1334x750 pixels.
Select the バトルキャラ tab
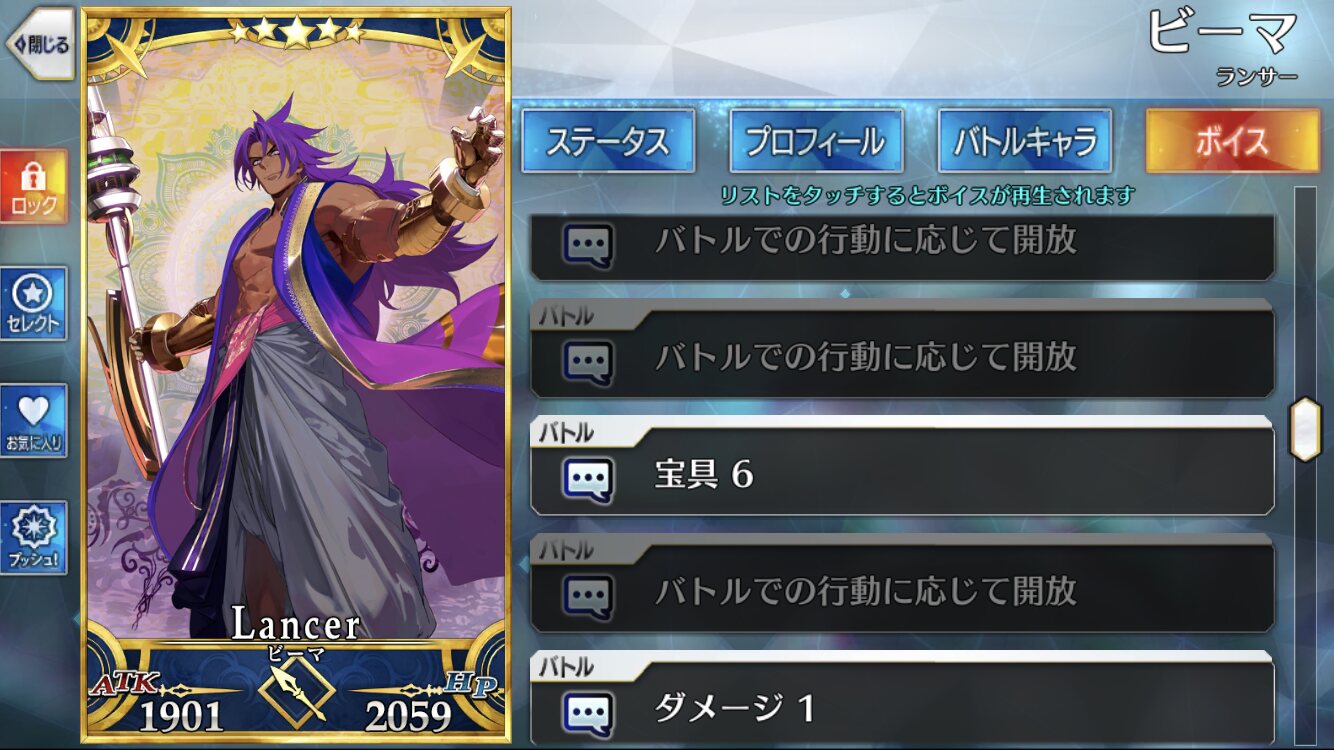tap(1024, 141)
